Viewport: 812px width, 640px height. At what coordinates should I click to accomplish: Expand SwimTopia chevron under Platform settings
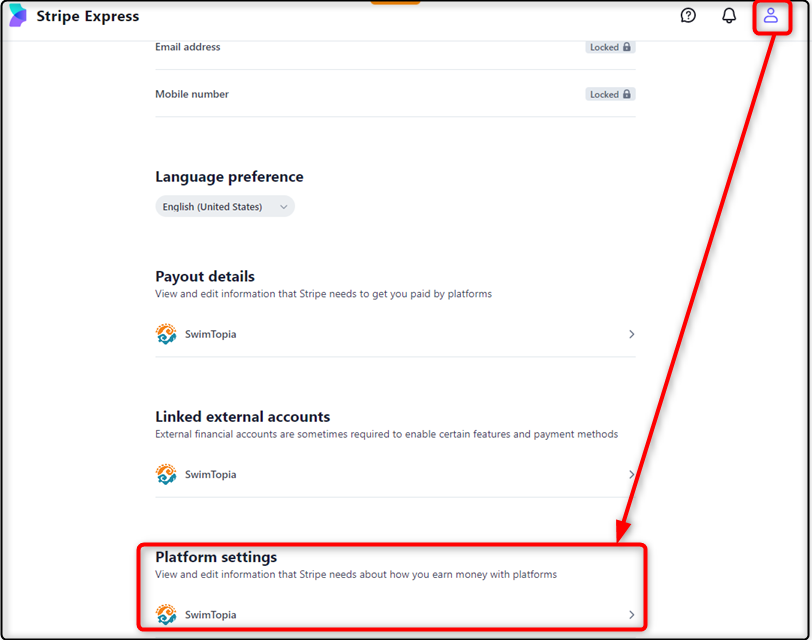click(631, 615)
